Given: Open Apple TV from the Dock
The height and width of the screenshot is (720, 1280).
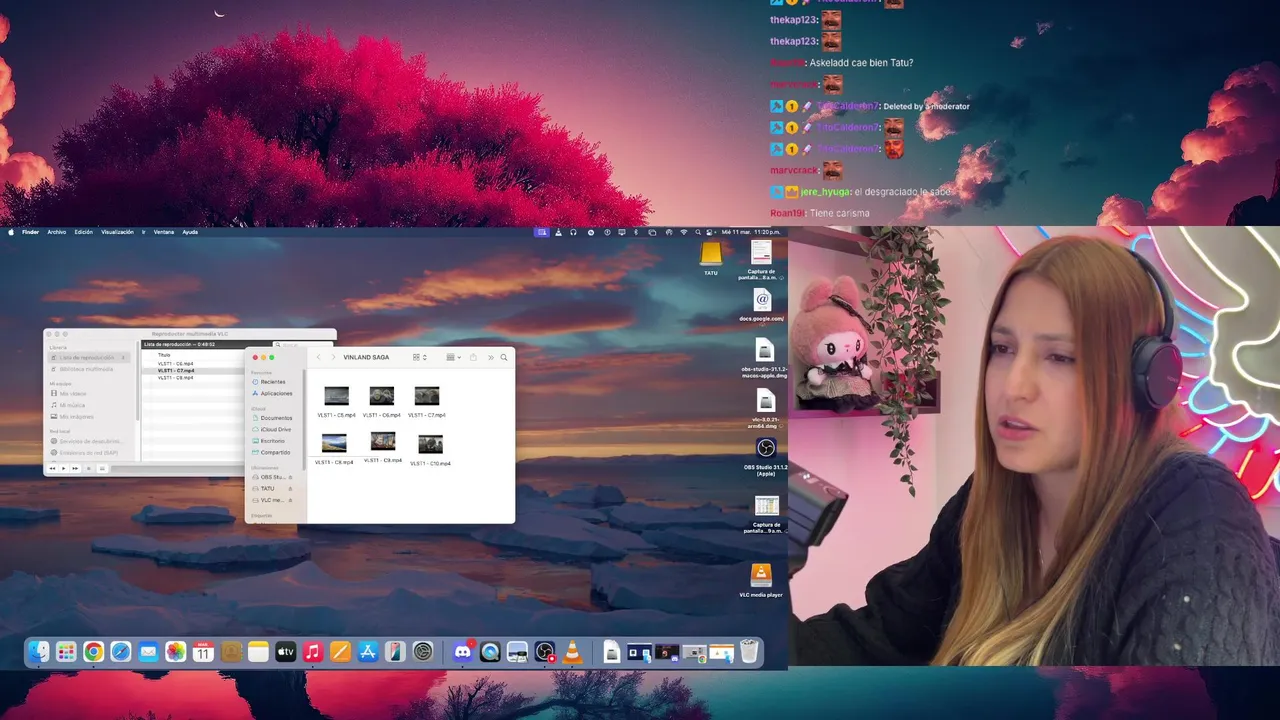Looking at the screenshot, I should (285, 652).
